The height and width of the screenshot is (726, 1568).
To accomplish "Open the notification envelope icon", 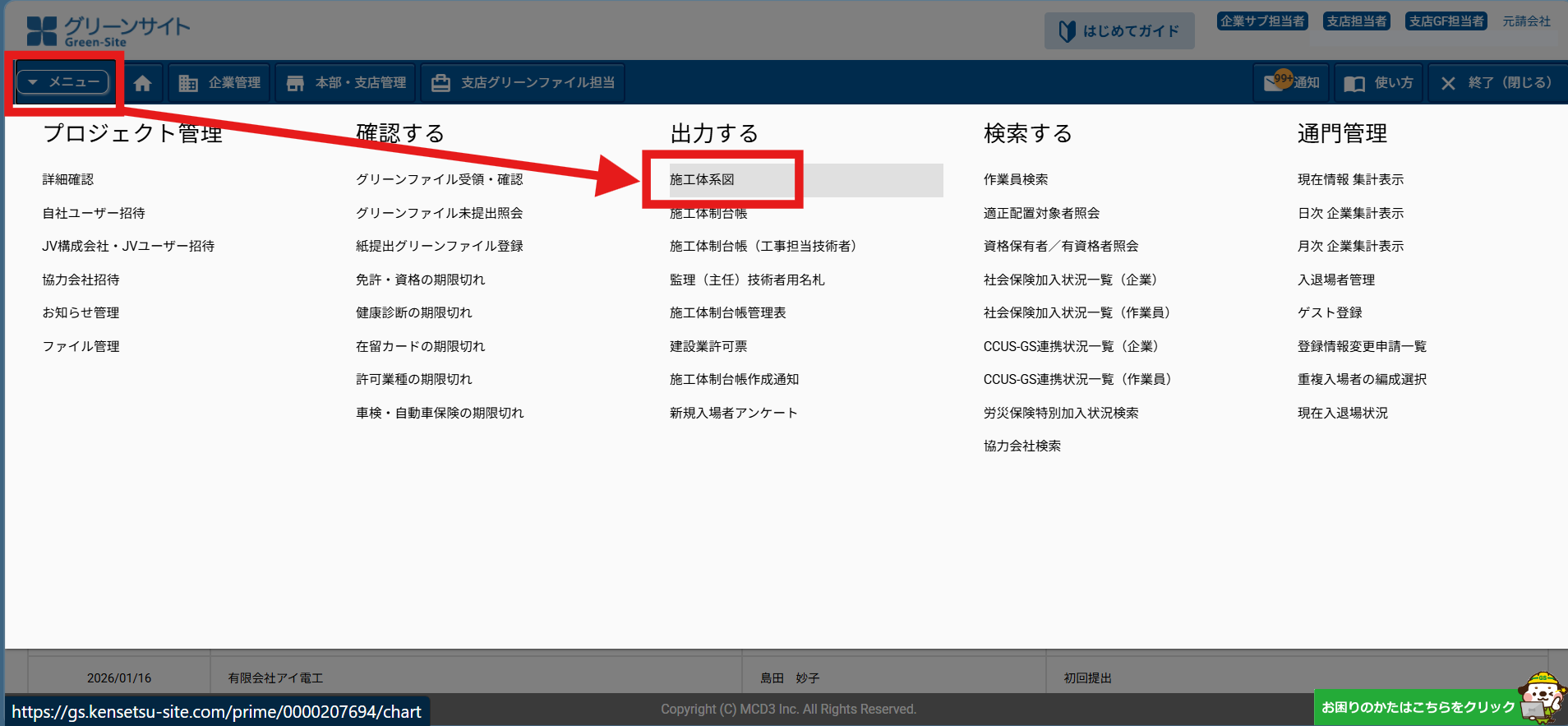I will click(x=1274, y=83).
